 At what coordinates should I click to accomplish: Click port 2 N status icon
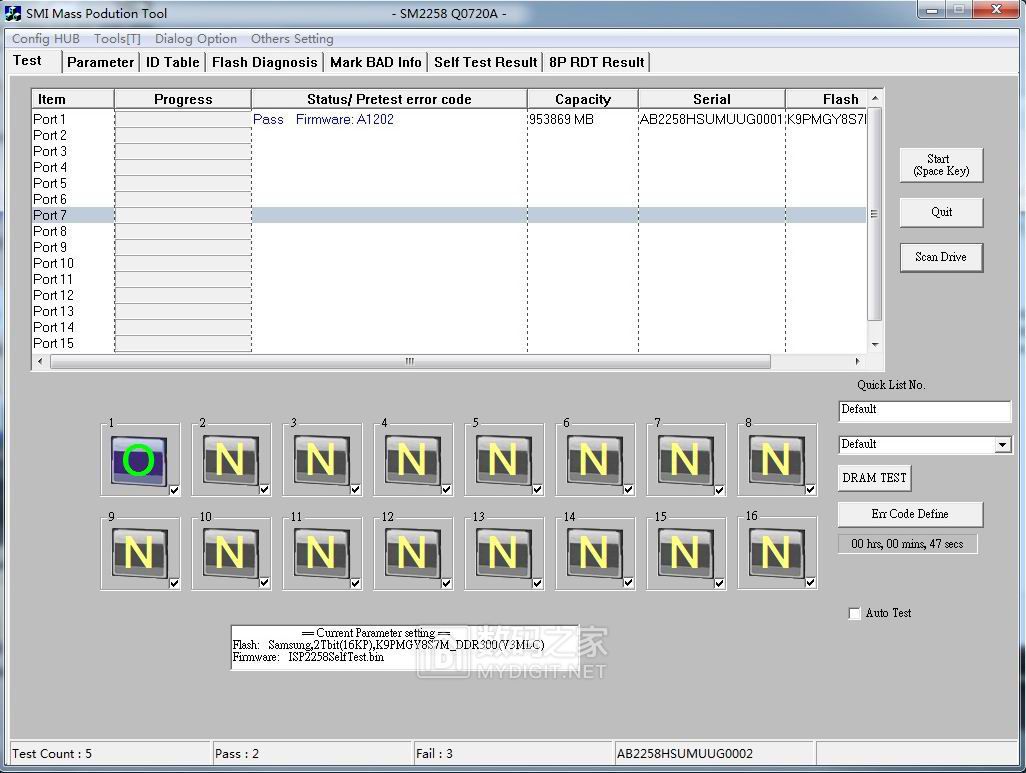(230, 460)
